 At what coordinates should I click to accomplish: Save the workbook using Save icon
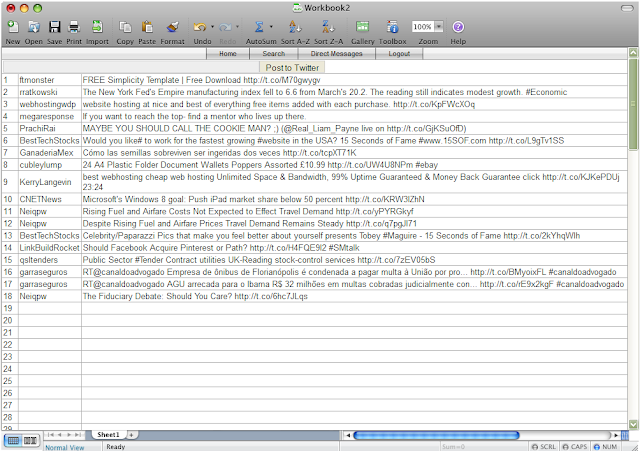tap(54, 27)
